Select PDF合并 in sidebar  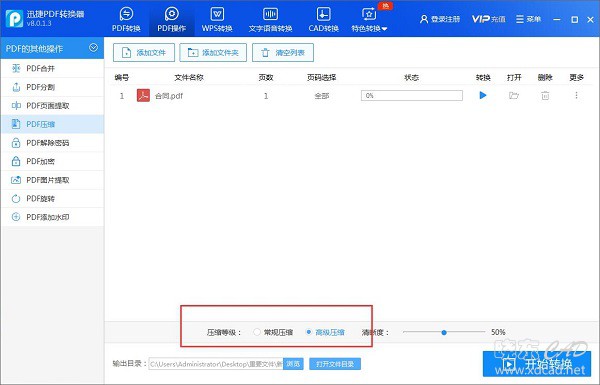tap(52, 69)
